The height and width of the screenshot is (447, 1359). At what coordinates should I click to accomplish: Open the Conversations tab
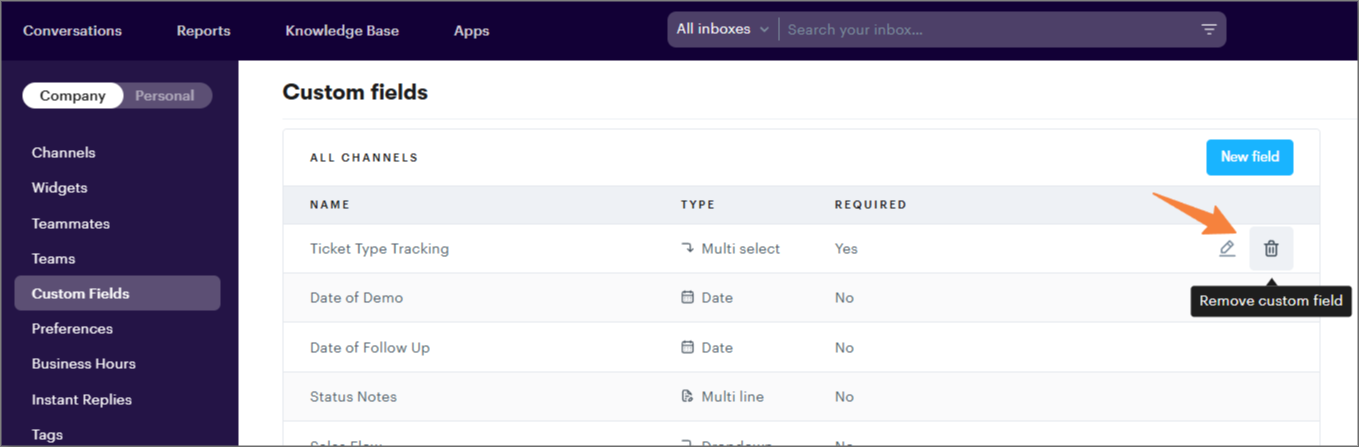pyautogui.click(x=72, y=31)
